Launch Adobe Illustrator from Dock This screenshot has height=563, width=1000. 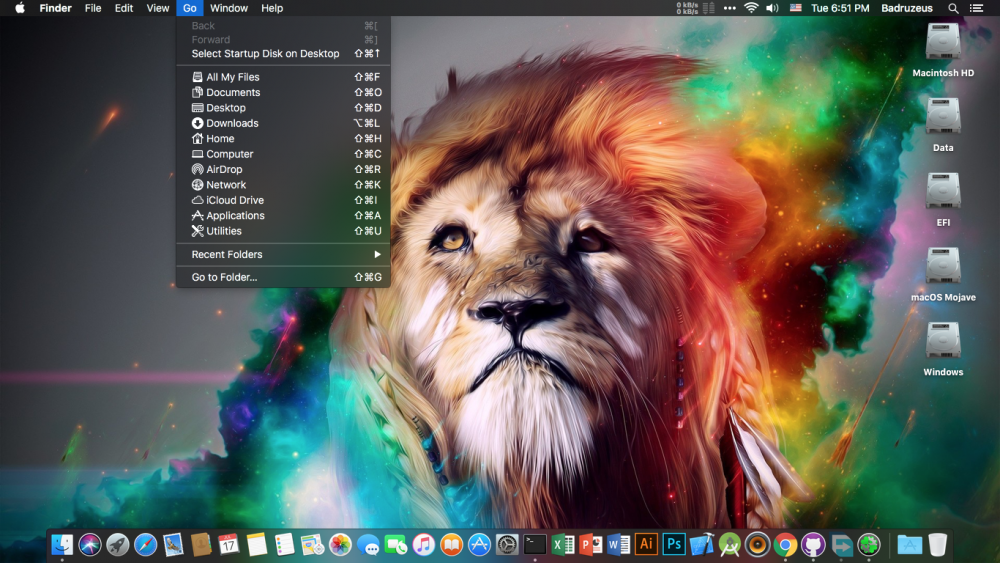coord(646,545)
